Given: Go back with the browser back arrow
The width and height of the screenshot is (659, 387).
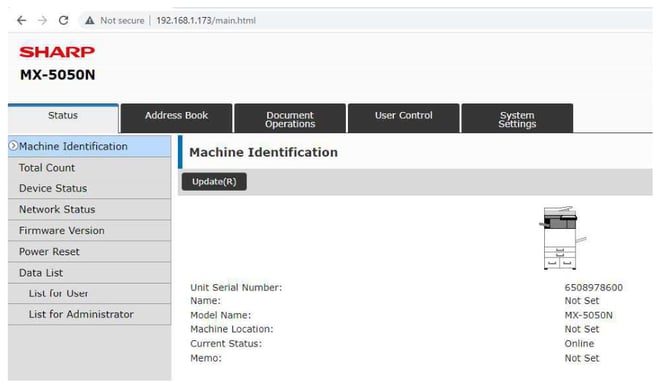Looking at the screenshot, I should point(21,20).
